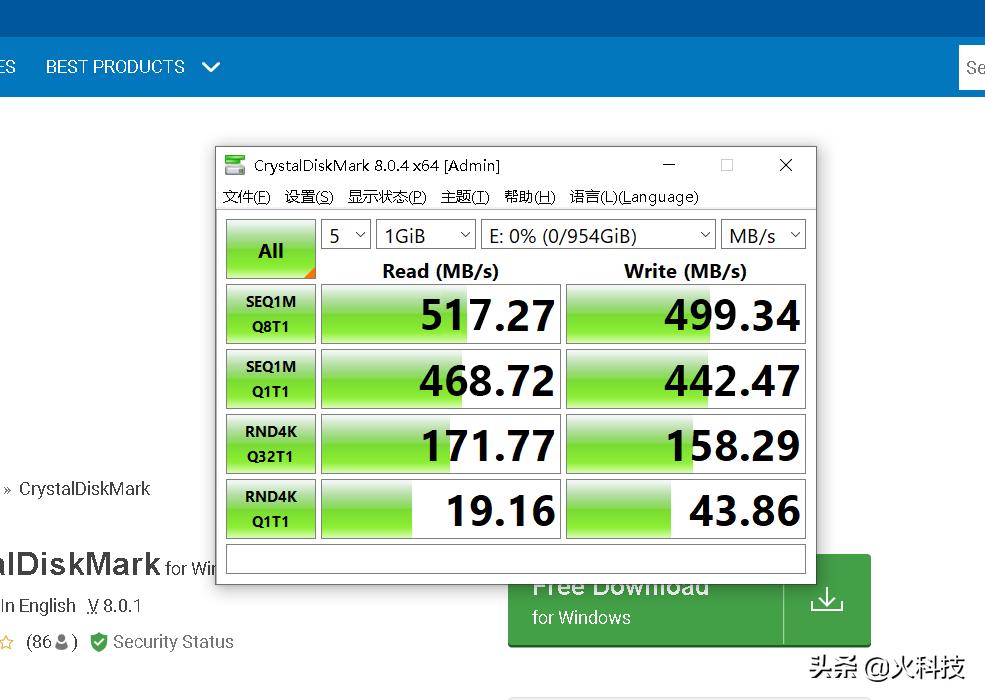Image resolution: width=985 pixels, height=700 pixels.
Task: Click the CrystalDiskMark breadcrumb link
Action: click(x=85, y=489)
